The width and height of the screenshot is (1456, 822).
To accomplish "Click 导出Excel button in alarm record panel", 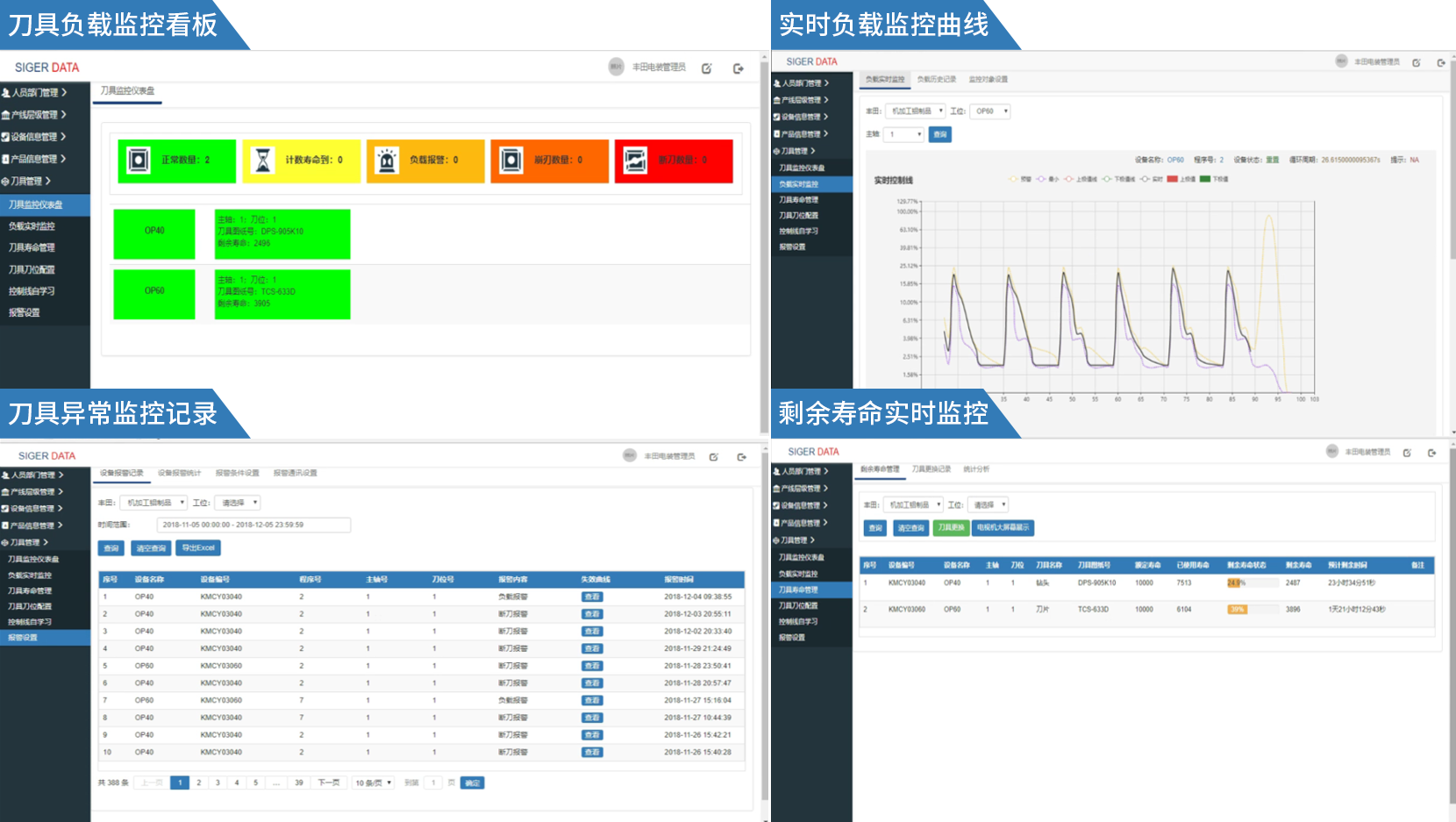I will pos(198,547).
